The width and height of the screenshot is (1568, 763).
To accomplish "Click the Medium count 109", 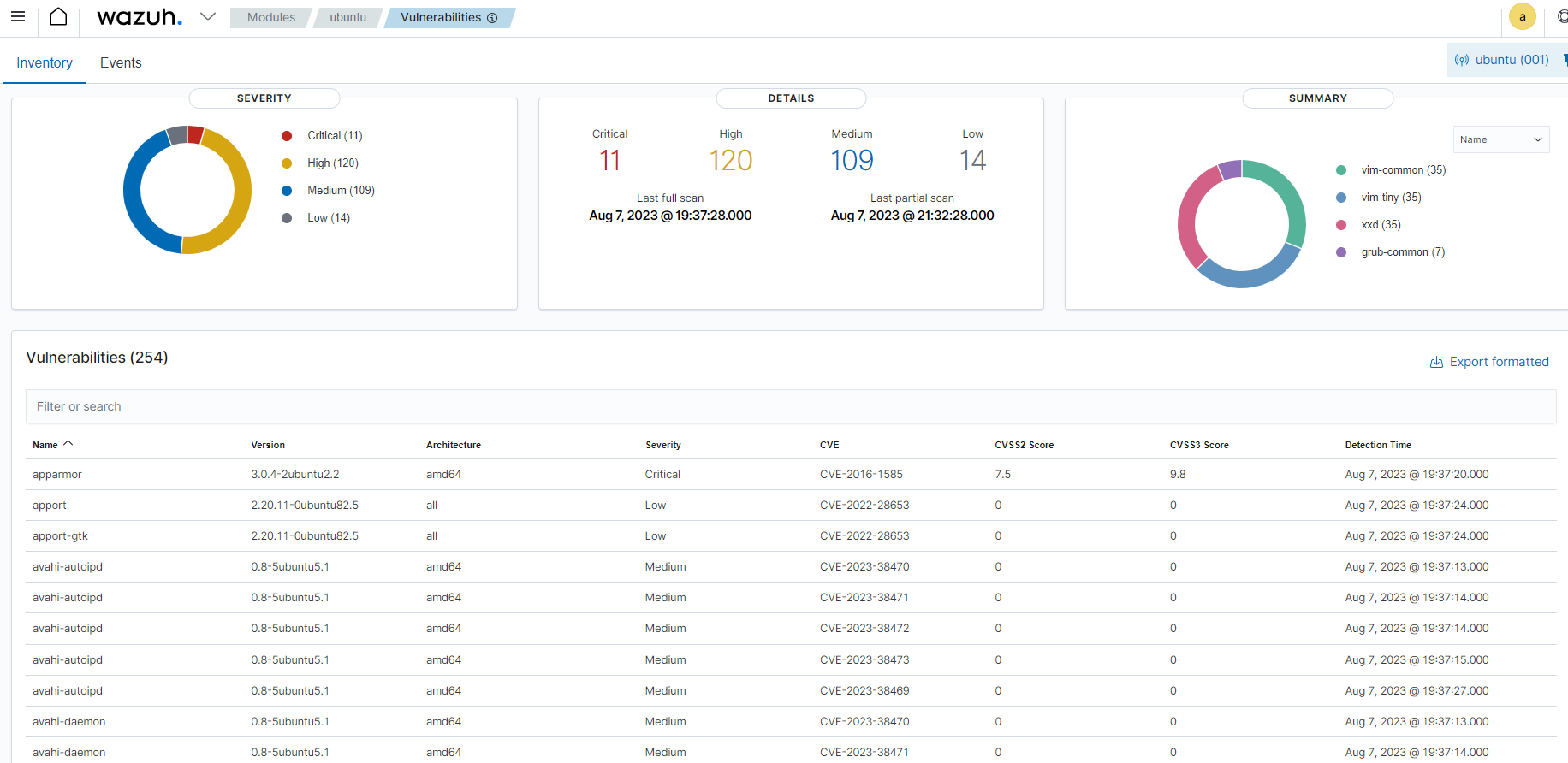I will [852, 160].
